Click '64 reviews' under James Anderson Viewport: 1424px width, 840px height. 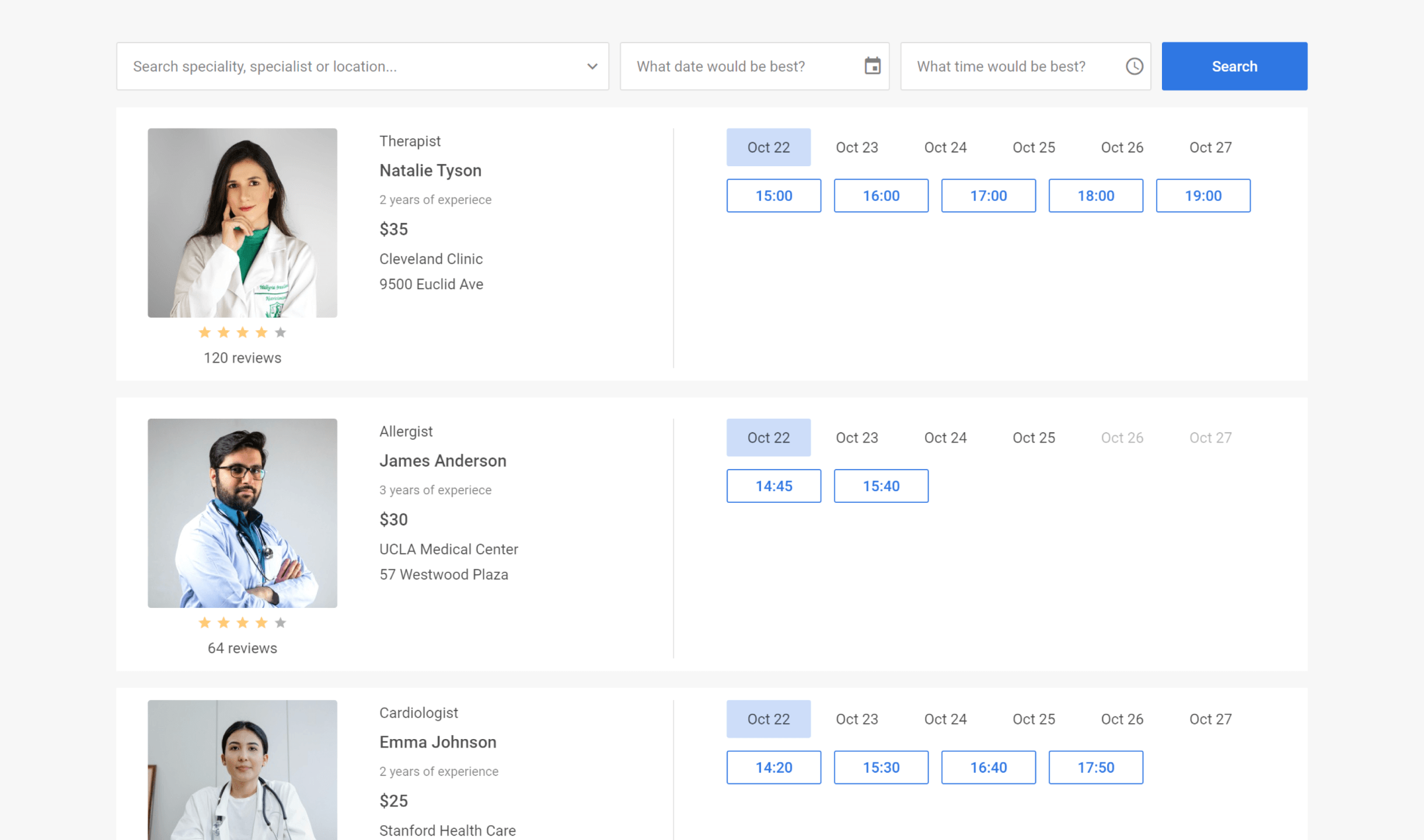click(x=242, y=647)
